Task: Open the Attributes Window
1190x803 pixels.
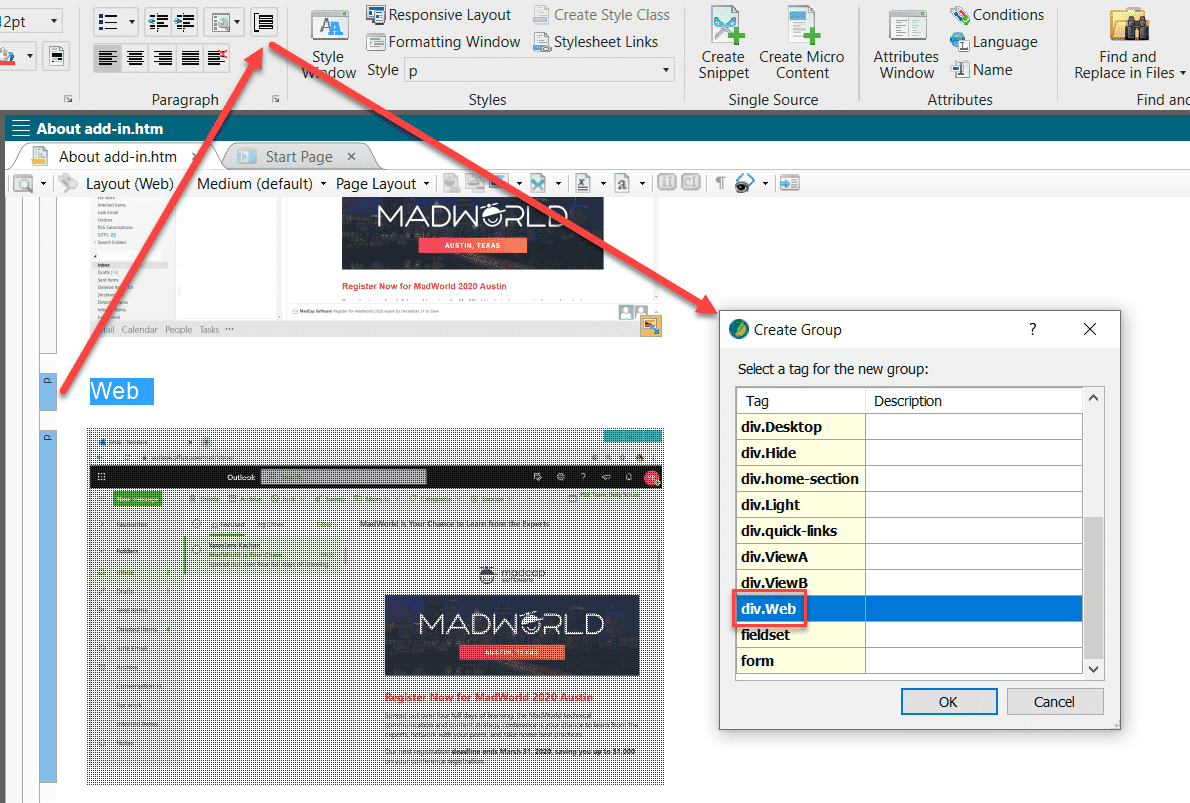Action: (906, 44)
